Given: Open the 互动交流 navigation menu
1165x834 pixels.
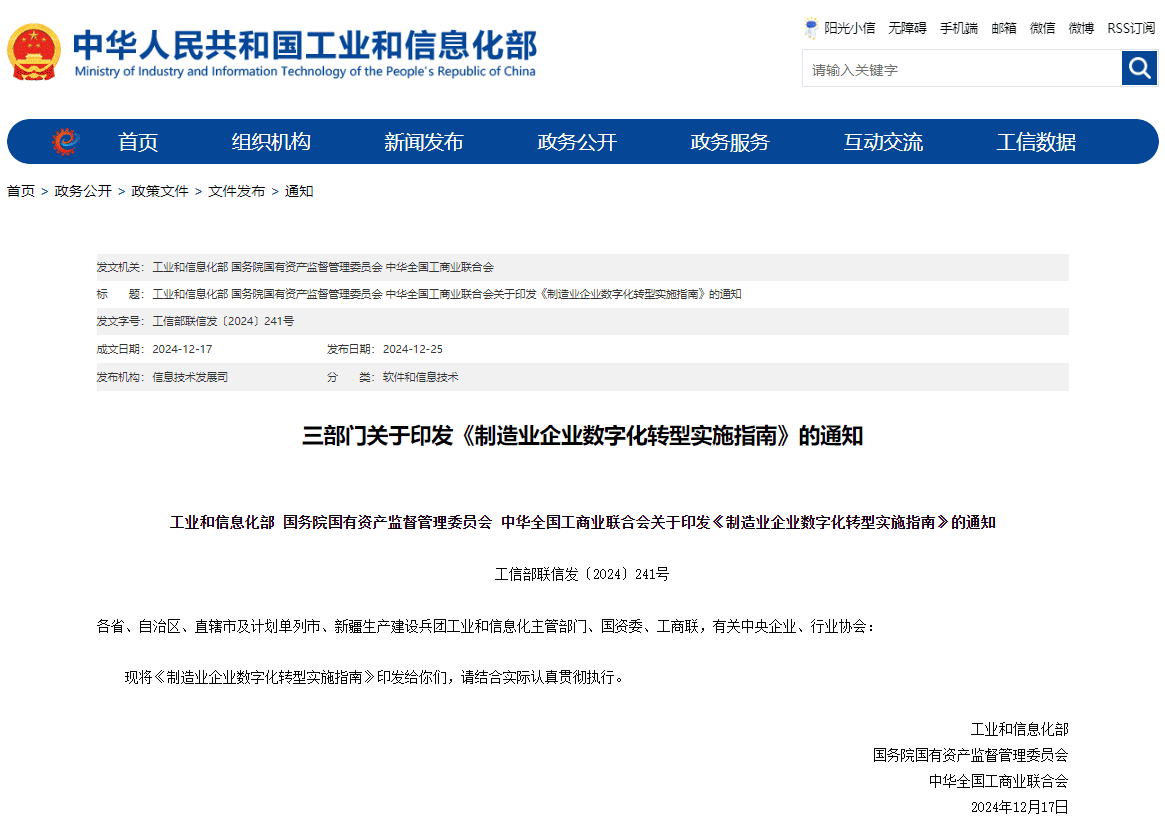Looking at the screenshot, I should coord(883,142).
